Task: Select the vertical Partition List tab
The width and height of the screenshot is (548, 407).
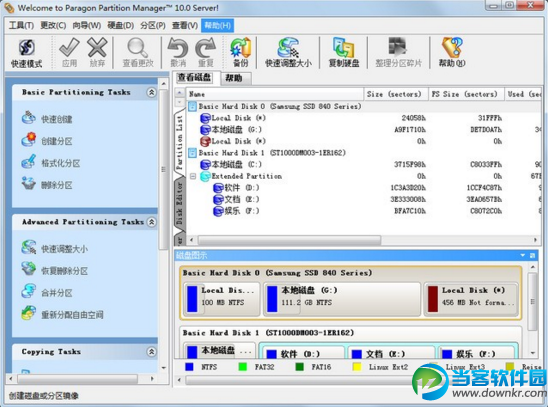Action: click(179, 142)
